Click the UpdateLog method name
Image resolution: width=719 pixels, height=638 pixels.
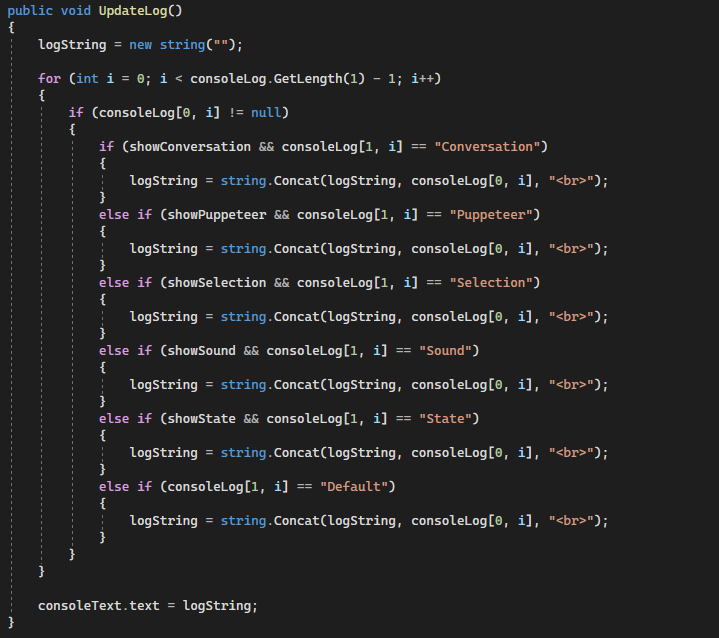click(x=133, y=11)
